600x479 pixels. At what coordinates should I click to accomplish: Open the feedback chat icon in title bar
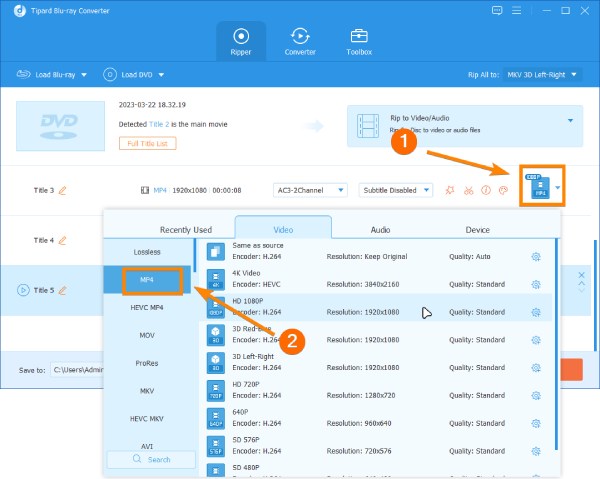pyautogui.click(x=497, y=11)
